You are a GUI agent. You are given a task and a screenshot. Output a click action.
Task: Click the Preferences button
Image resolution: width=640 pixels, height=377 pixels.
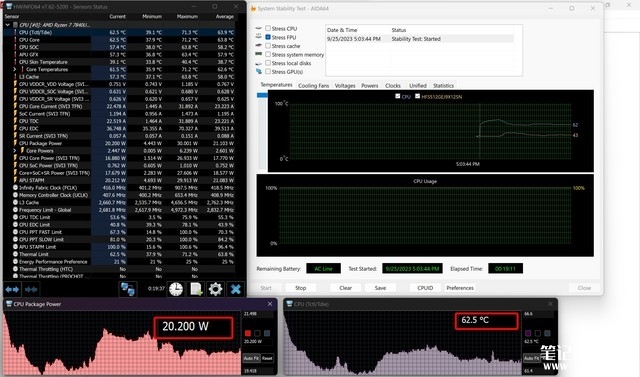tap(460, 288)
